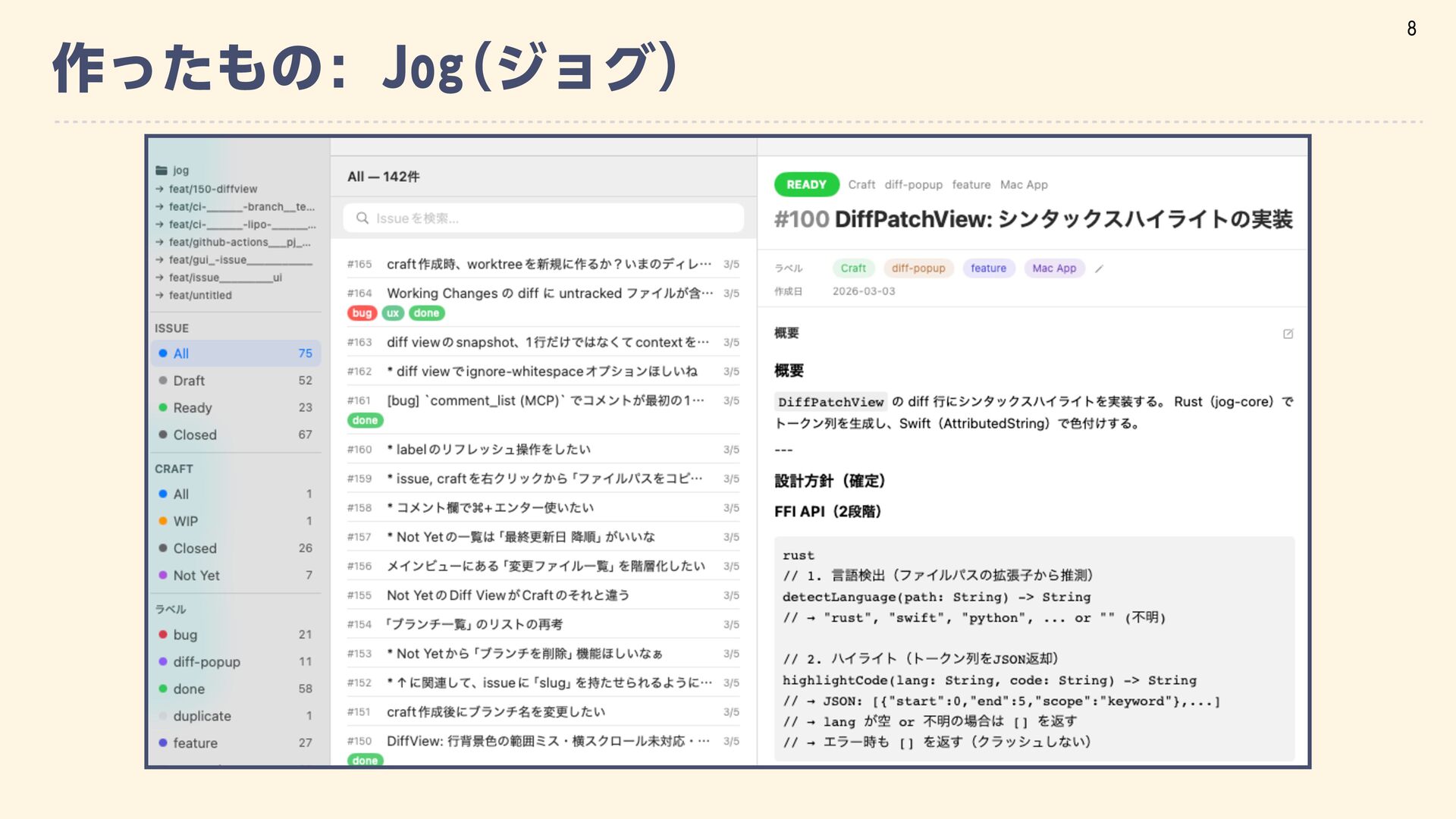Click the label edit pencil icon
The height and width of the screenshot is (819, 1456).
1099,268
